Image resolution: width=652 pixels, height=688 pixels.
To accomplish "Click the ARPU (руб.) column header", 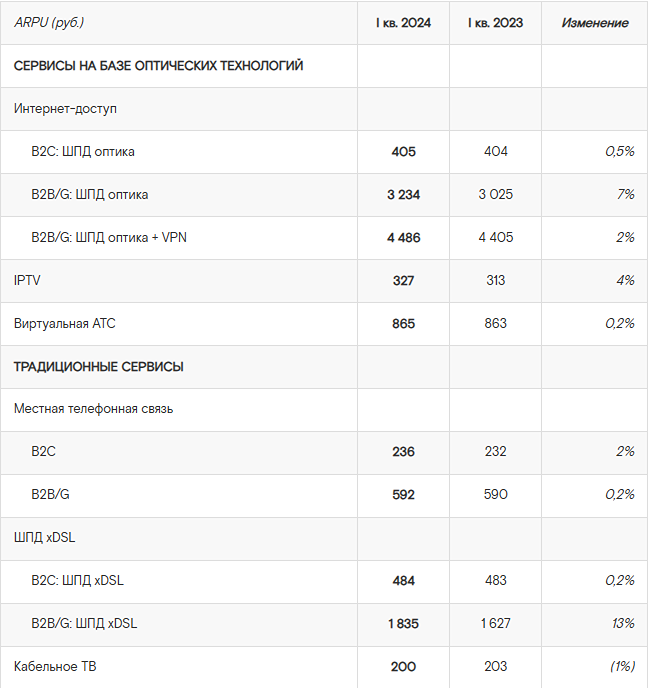I will (49, 23).
